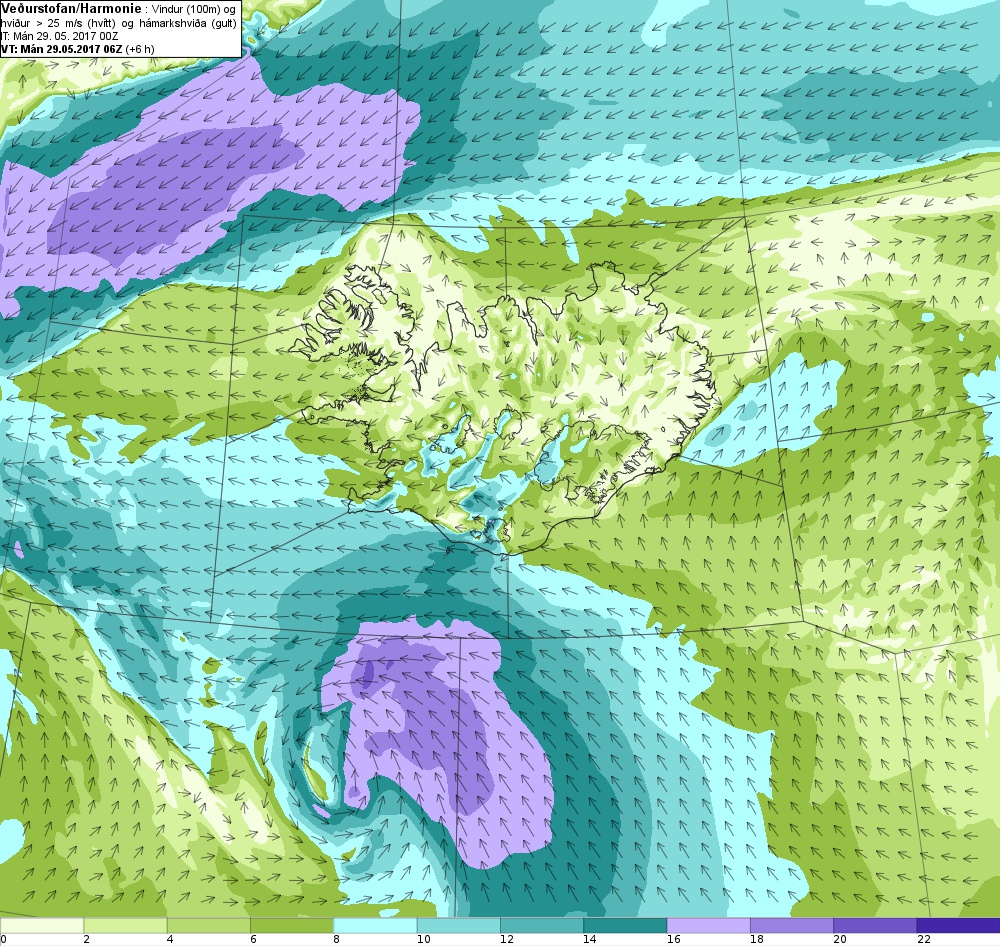The width and height of the screenshot is (1000, 946).
Task: Click the legend value "10"
Action: click(423, 939)
